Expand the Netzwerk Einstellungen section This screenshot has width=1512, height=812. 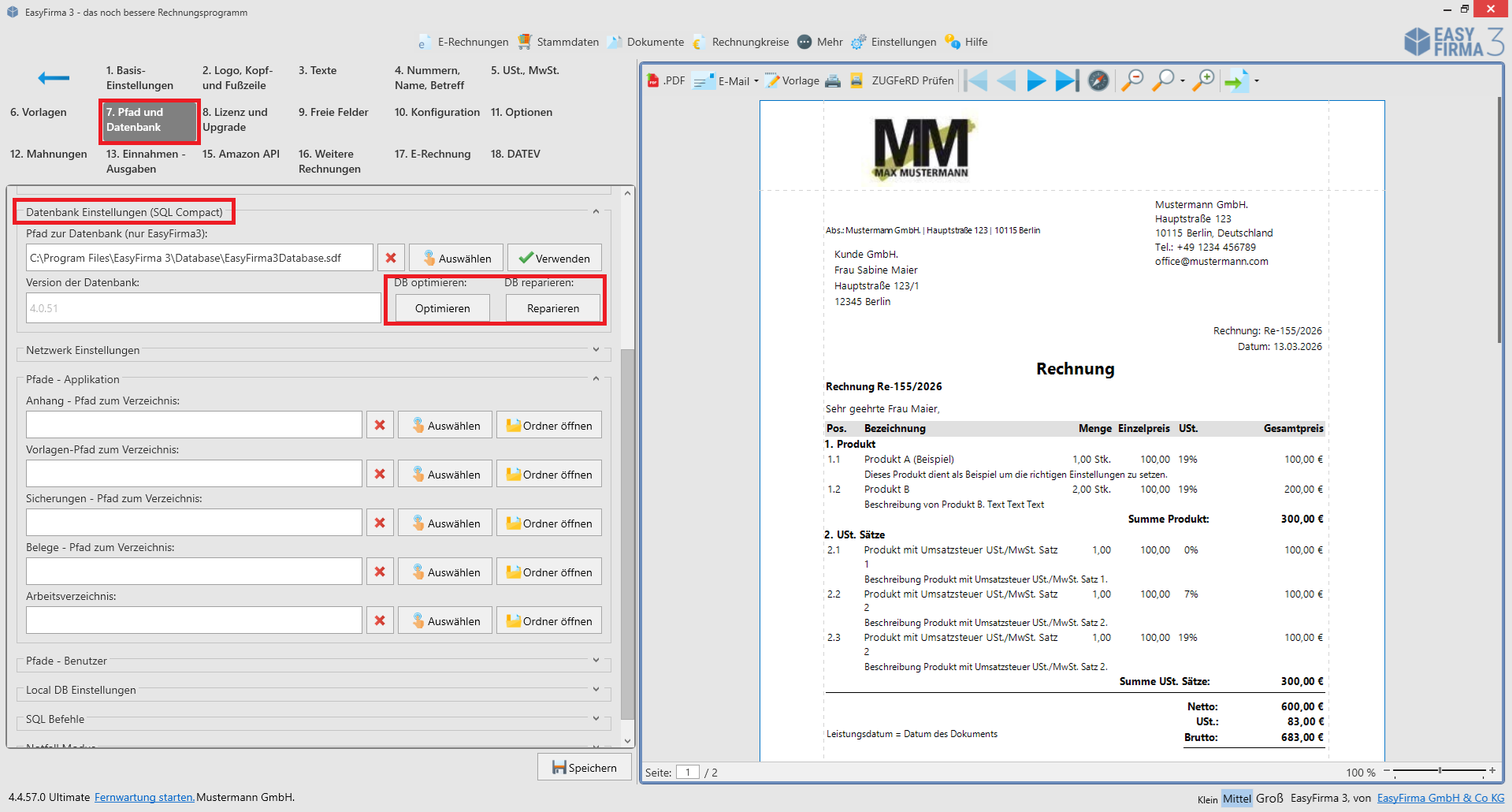click(x=596, y=350)
